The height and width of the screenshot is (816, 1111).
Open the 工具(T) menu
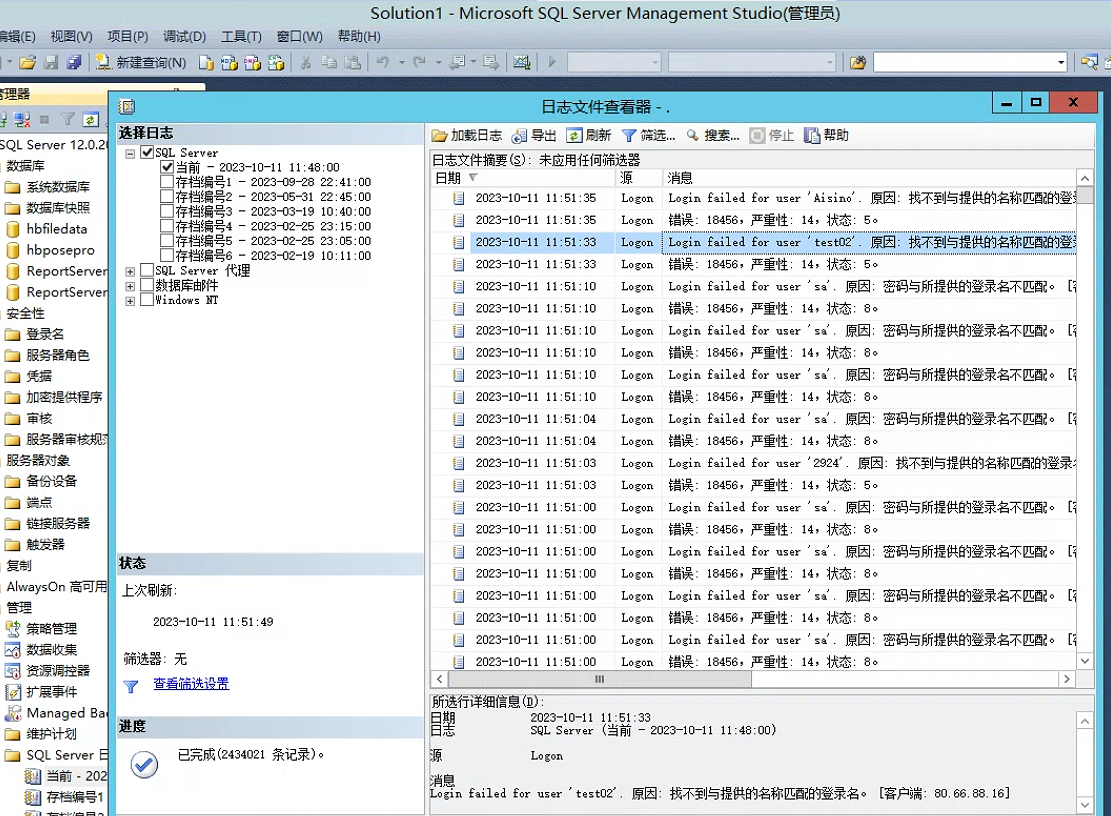coord(241,36)
